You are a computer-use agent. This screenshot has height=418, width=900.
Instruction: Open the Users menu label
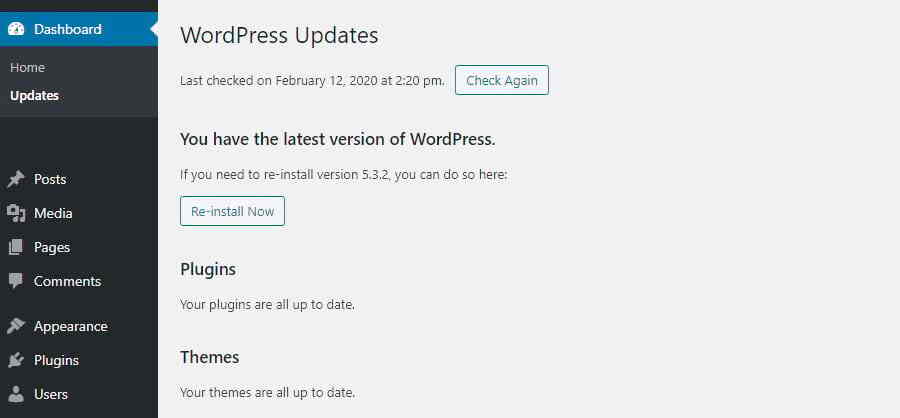pyautogui.click(x=51, y=394)
